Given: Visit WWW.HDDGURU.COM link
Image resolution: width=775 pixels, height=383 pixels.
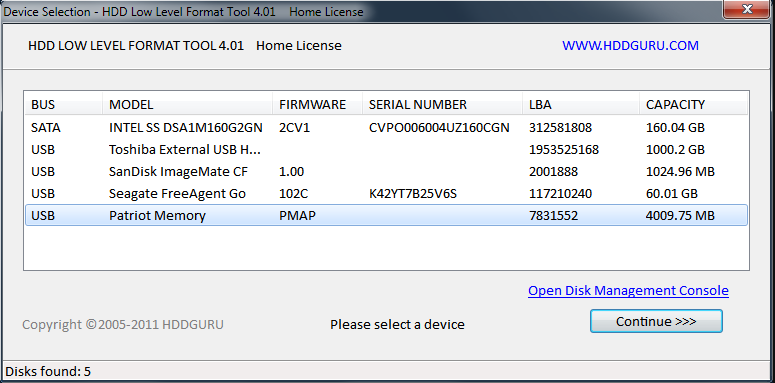Looking at the screenshot, I should click(630, 45).
